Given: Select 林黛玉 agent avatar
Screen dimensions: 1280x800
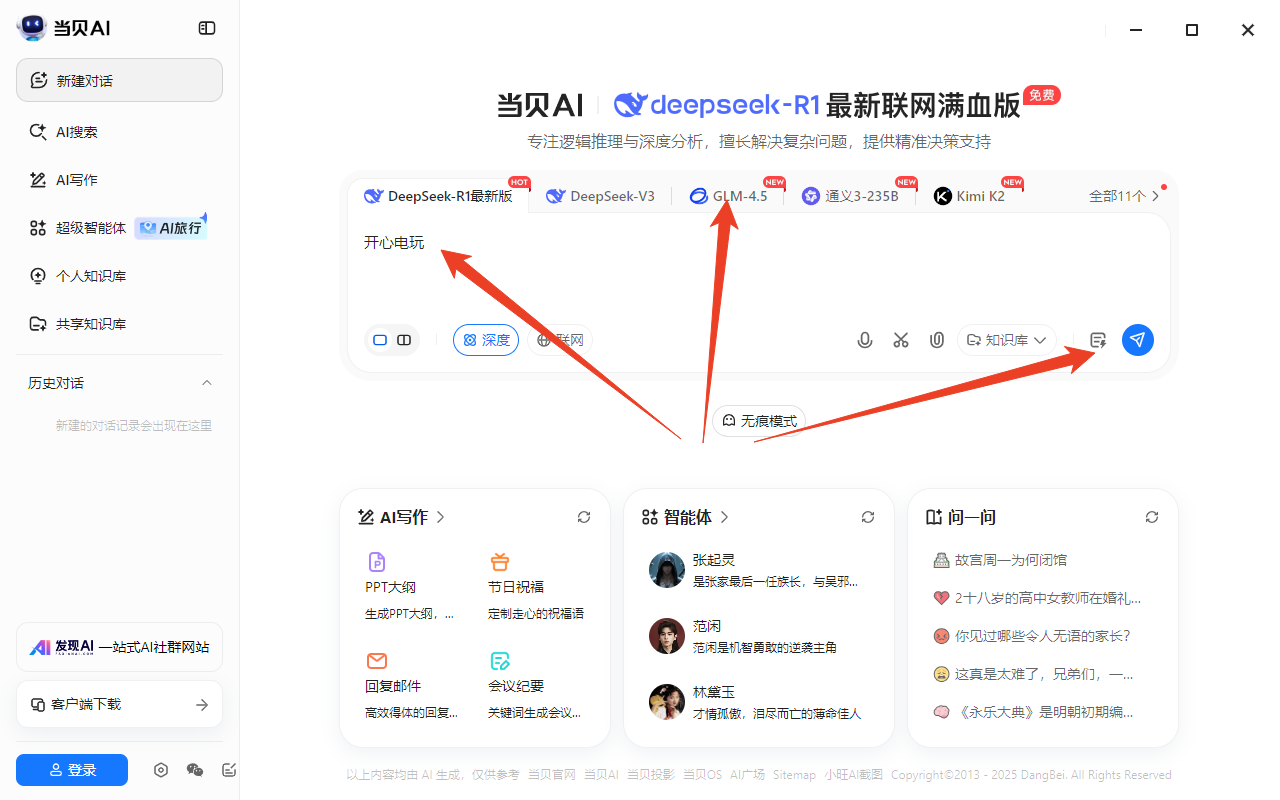Looking at the screenshot, I should (x=666, y=702).
